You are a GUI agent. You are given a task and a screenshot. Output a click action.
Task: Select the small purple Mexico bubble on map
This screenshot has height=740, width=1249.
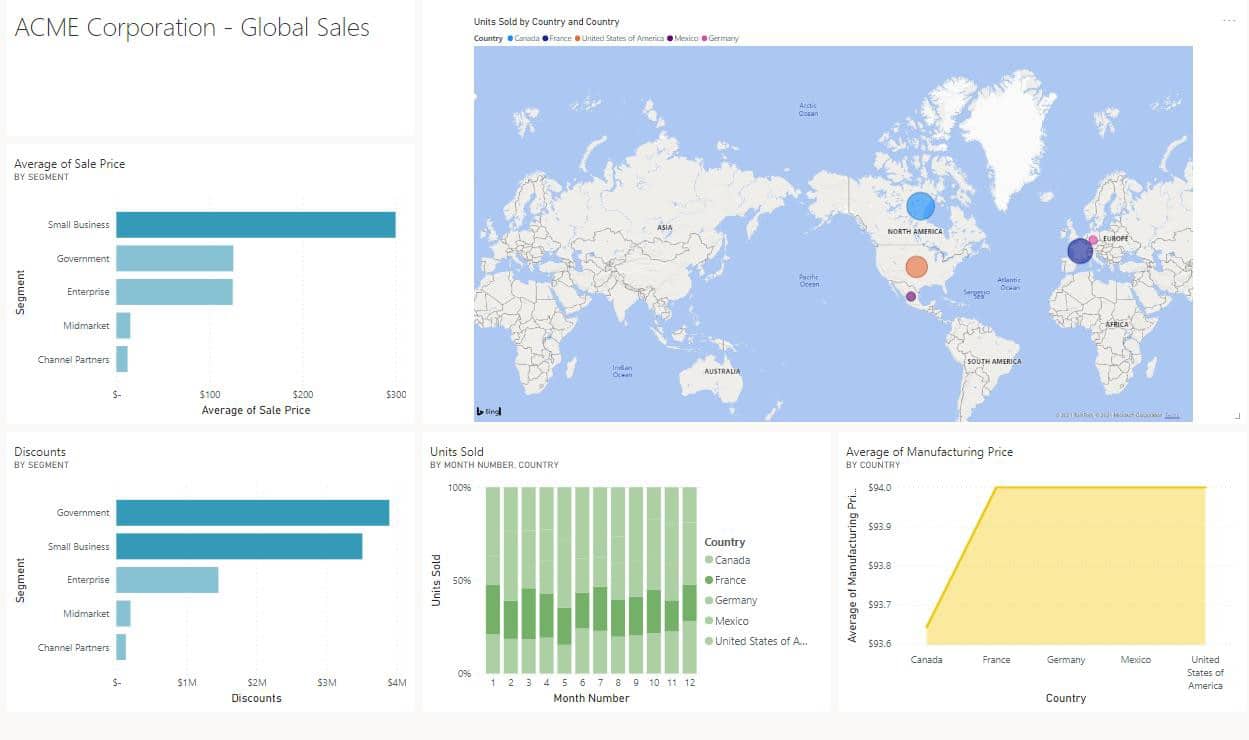click(911, 296)
